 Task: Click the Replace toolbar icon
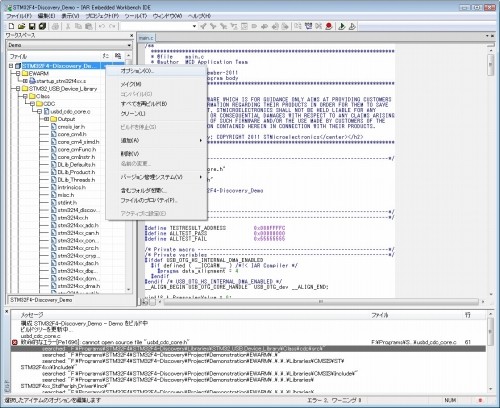(234, 26)
